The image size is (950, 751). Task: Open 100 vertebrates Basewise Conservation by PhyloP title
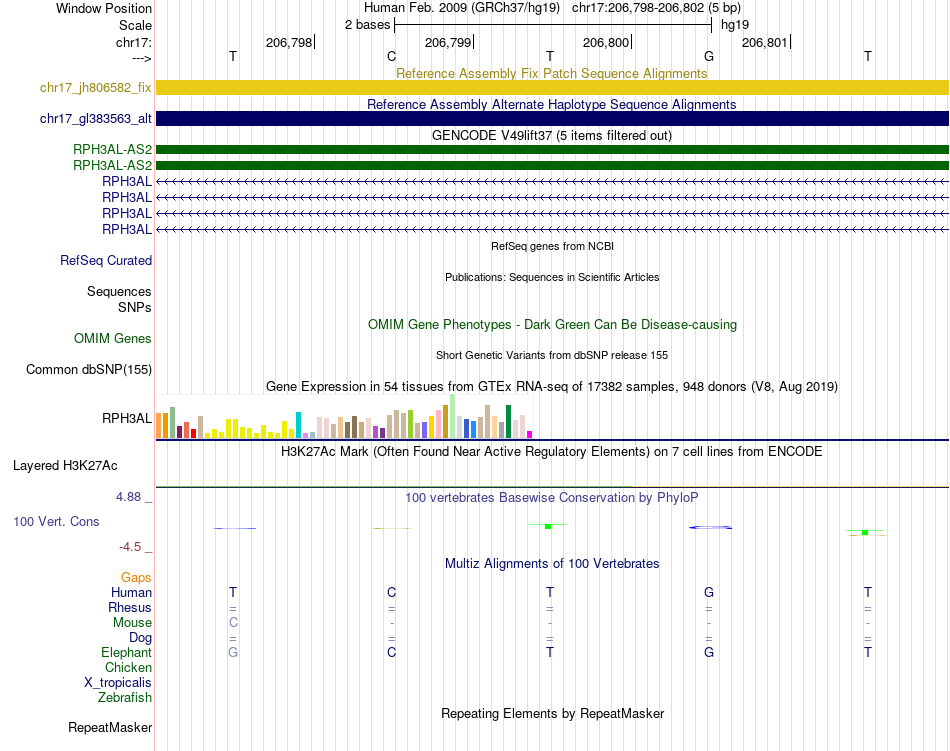point(552,498)
